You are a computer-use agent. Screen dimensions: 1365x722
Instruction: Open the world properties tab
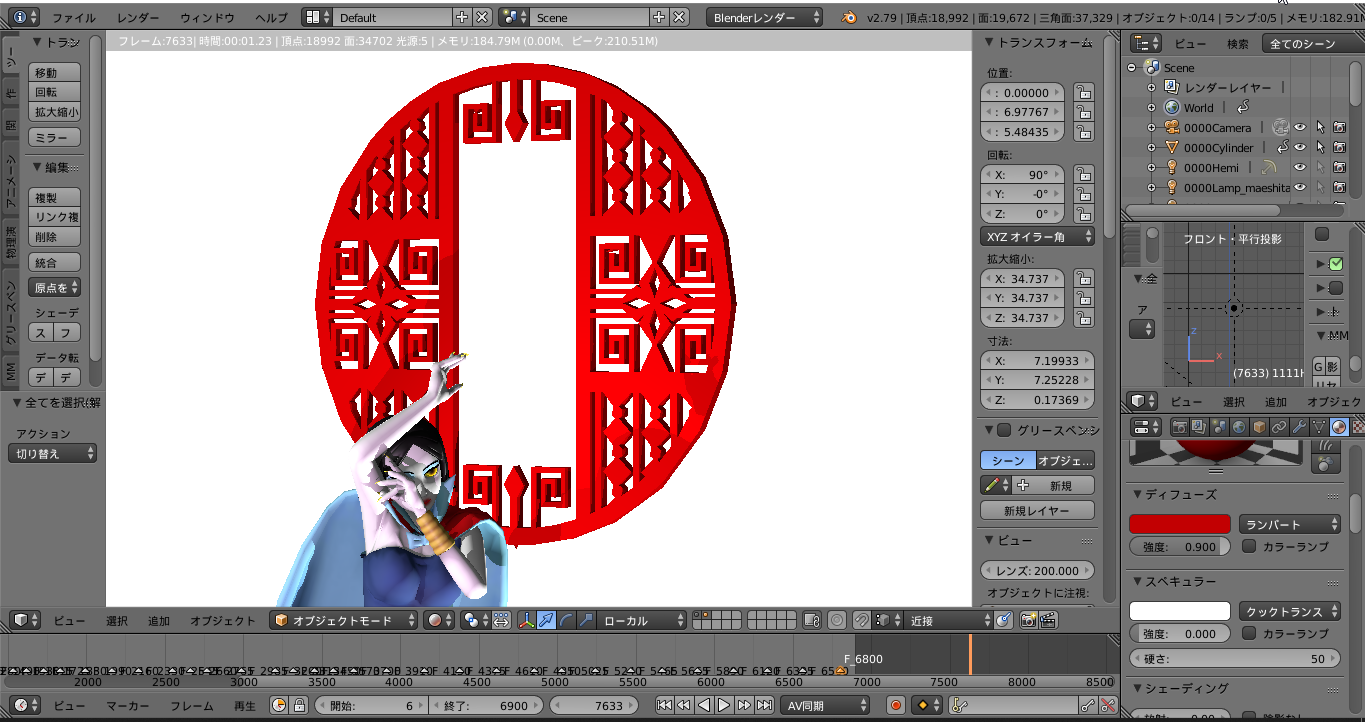coord(1239,427)
